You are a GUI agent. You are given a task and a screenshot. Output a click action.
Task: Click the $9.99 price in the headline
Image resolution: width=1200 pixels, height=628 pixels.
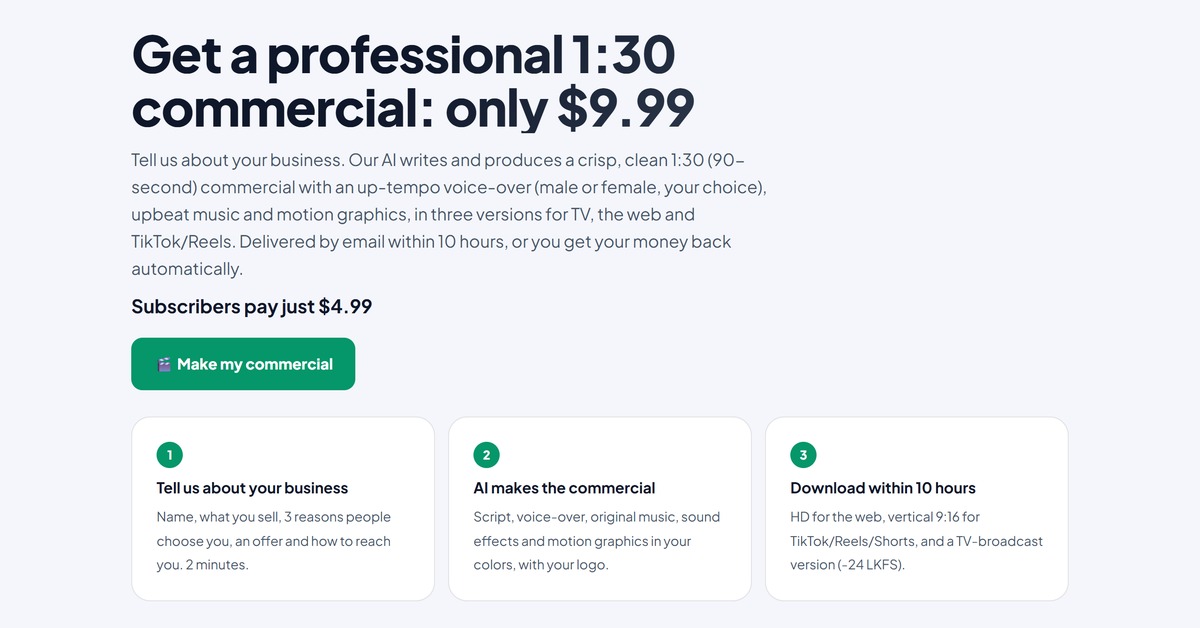pos(625,109)
